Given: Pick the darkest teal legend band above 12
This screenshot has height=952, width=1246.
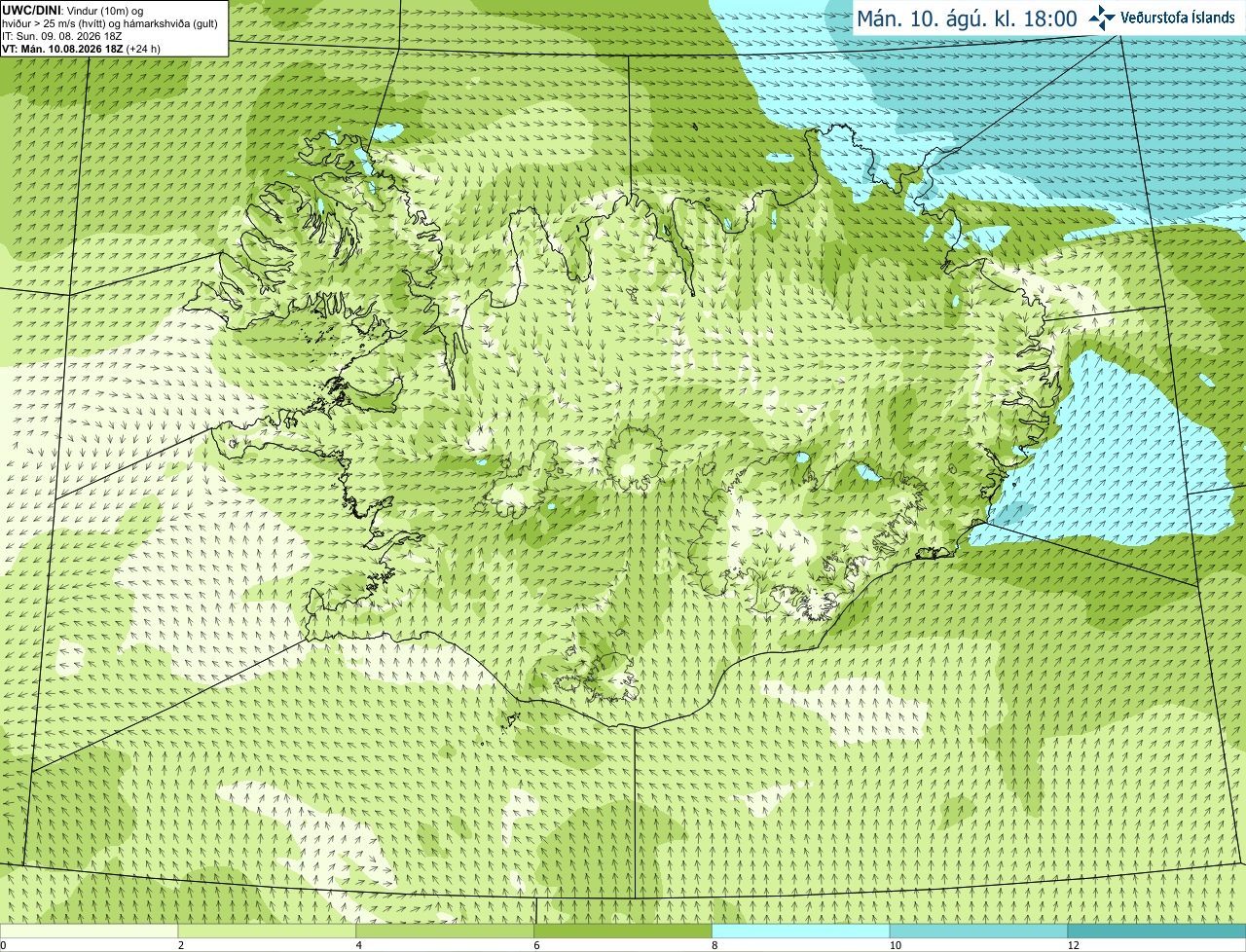Looking at the screenshot, I should coord(1156,932).
